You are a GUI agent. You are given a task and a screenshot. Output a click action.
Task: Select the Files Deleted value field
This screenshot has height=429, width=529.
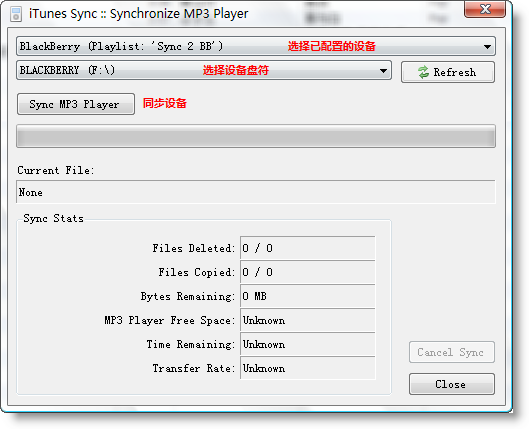[x=308, y=248]
